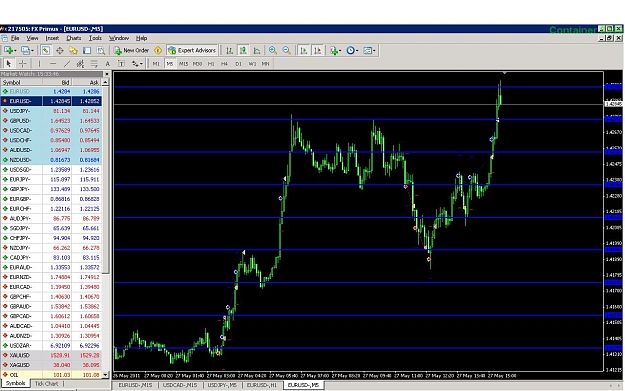625x391 pixels.
Task: Set timeframe to H4
Action: [x=224, y=63]
